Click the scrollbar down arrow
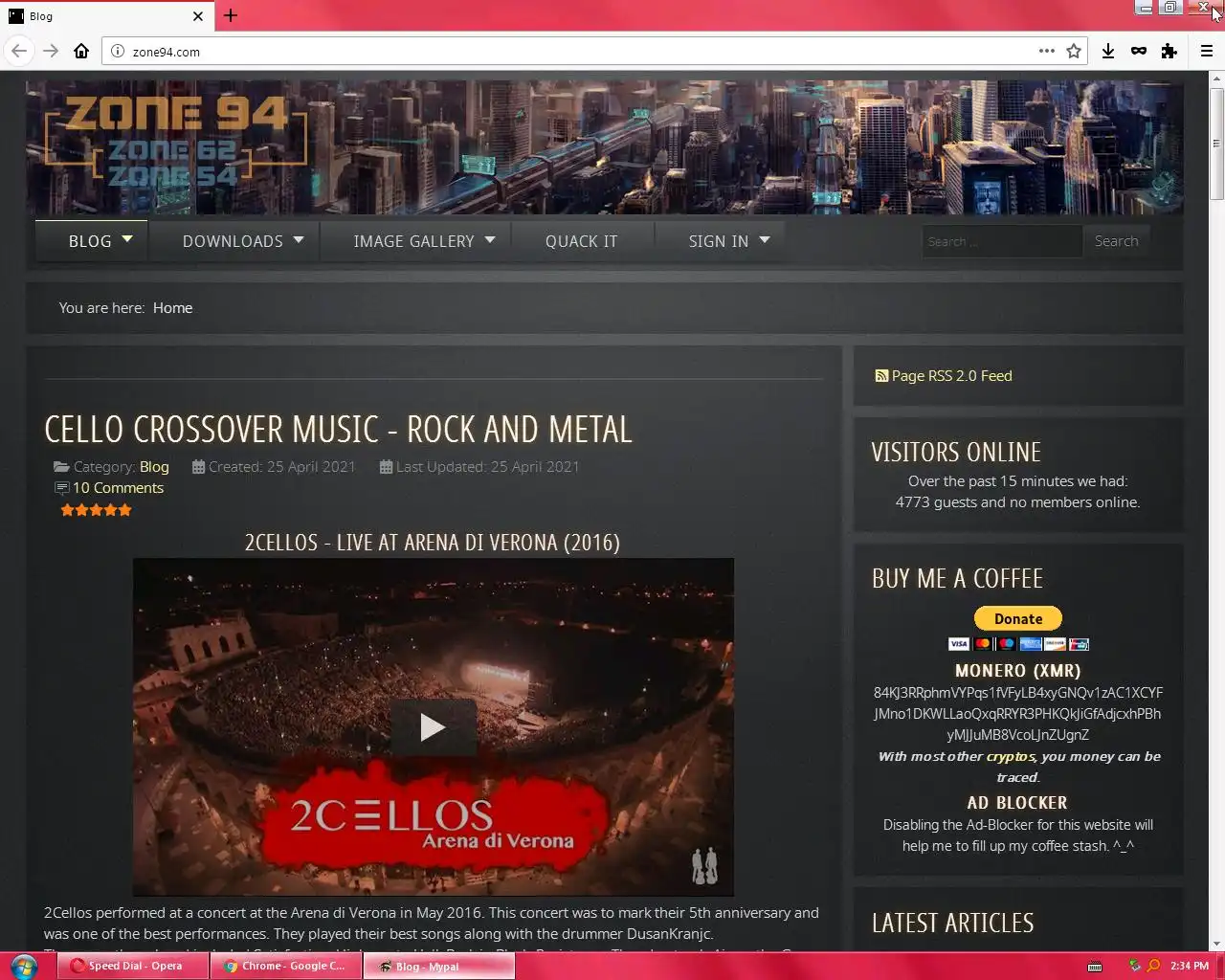 [x=1216, y=943]
